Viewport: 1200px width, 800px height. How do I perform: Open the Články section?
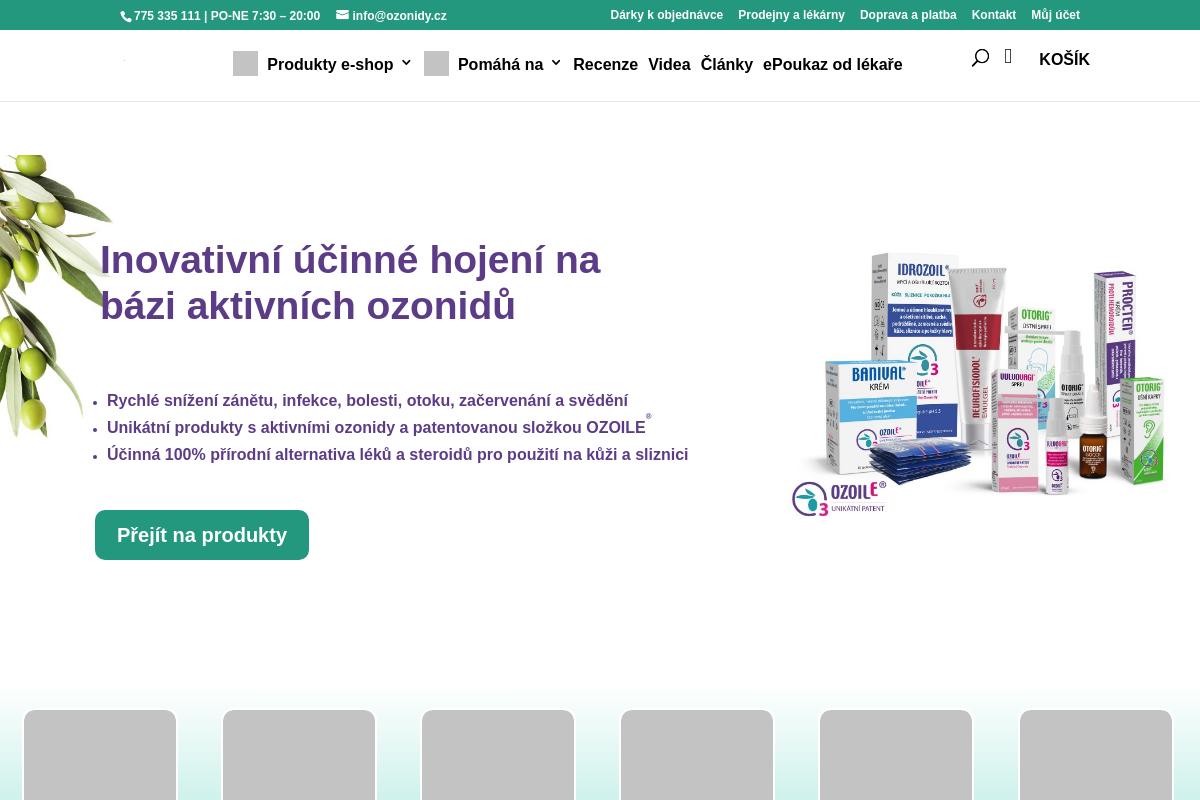727,64
